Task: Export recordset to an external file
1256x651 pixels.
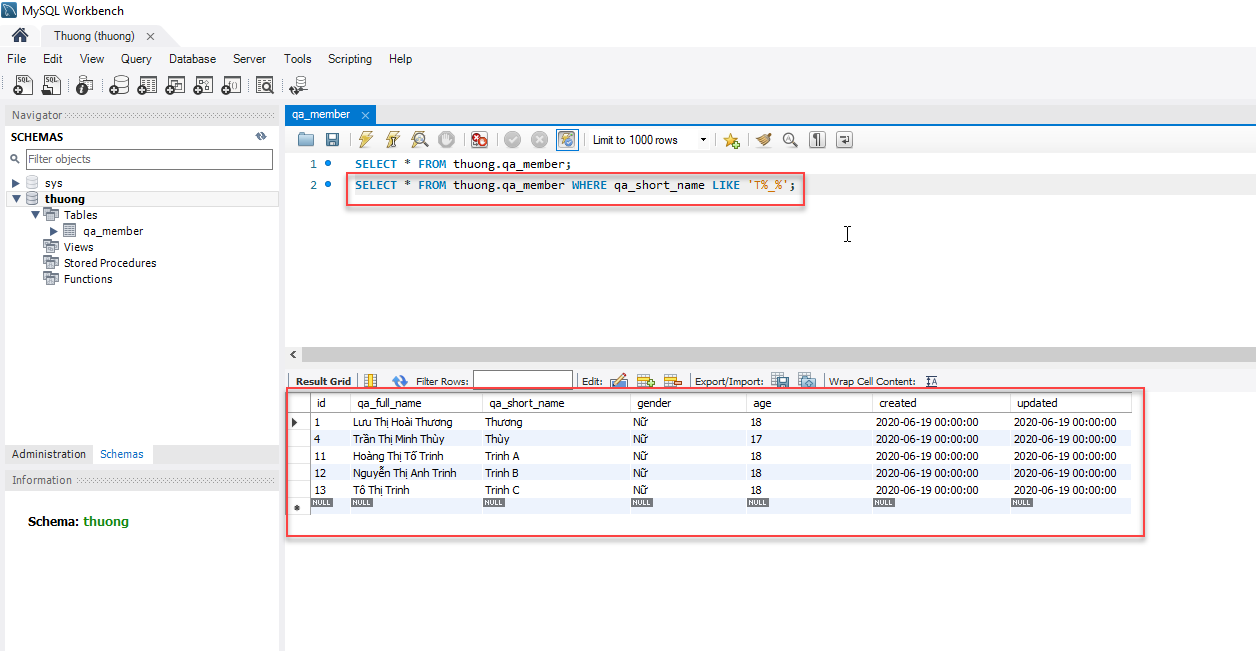Action: pyautogui.click(x=780, y=381)
